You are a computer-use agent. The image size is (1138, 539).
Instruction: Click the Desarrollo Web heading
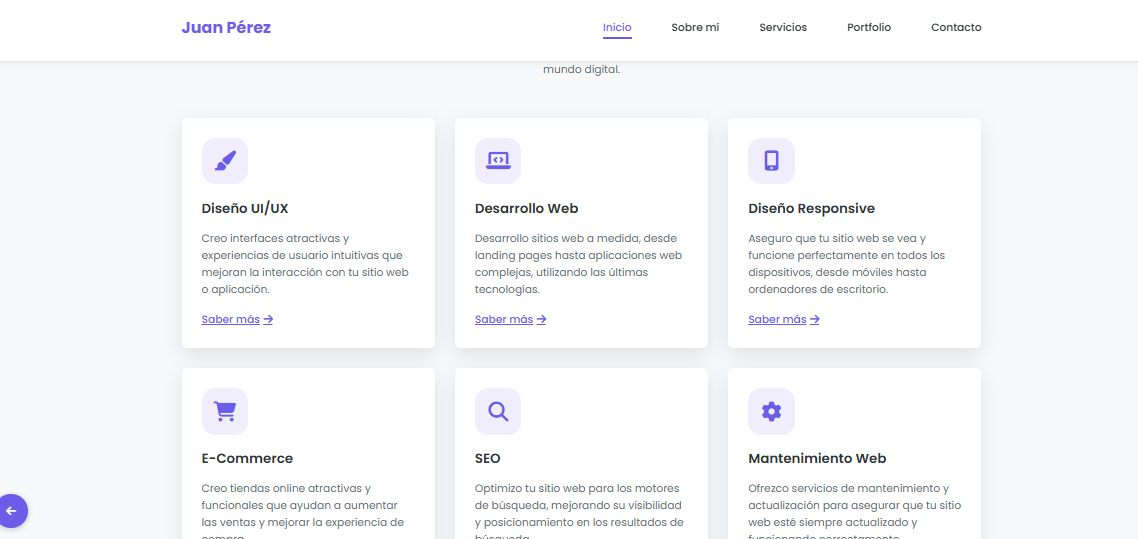click(x=526, y=209)
